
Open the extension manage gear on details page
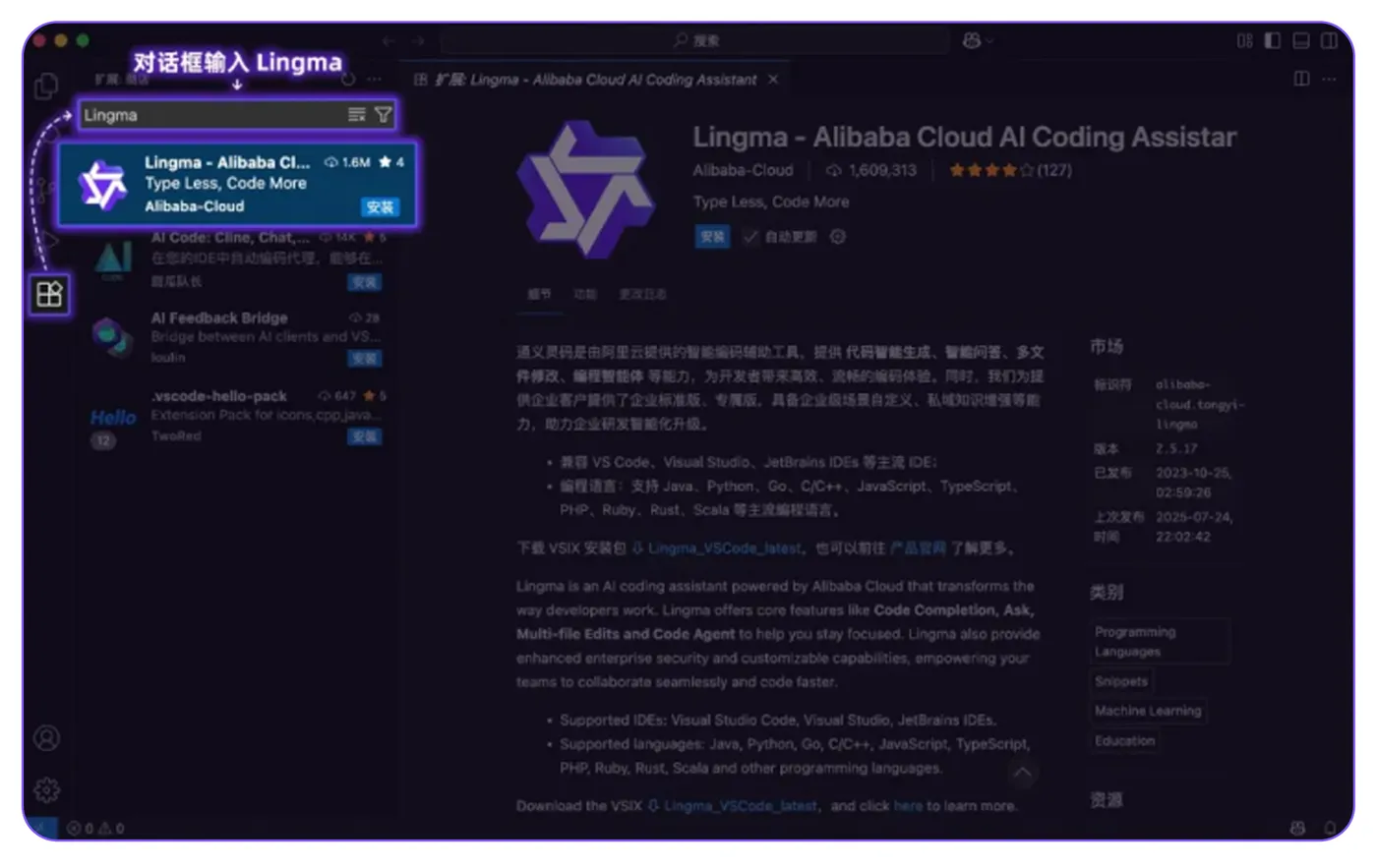click(x=837, y=237)
